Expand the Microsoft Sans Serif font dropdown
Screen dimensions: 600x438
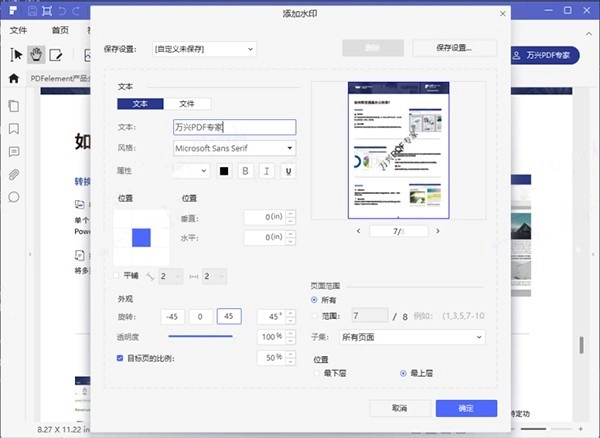[x=234, y=148]
